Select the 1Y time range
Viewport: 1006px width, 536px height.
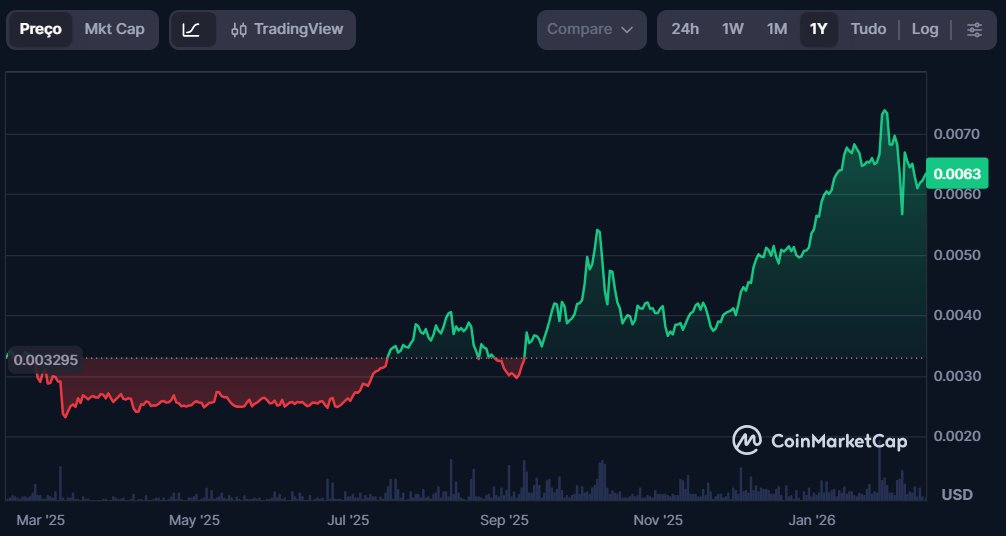pos(818,30)
